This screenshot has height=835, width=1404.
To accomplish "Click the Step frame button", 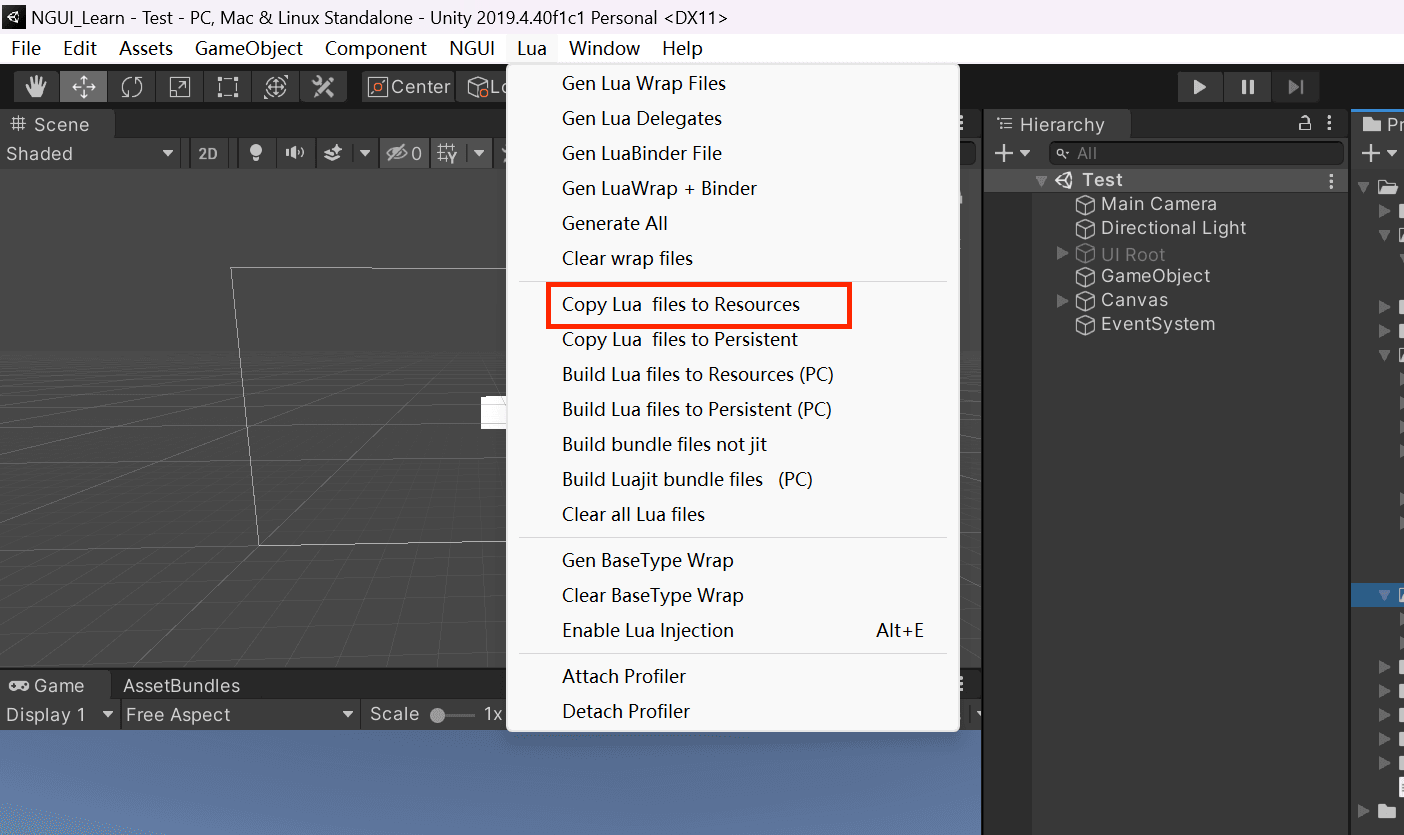I will pos(1295,87).
